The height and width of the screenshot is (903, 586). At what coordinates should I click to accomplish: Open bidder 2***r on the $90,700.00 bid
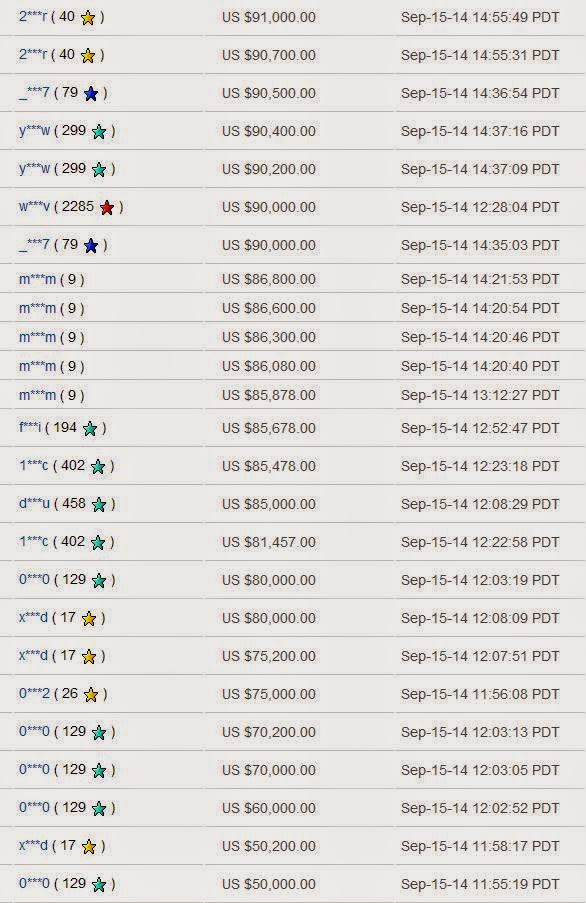33,55
